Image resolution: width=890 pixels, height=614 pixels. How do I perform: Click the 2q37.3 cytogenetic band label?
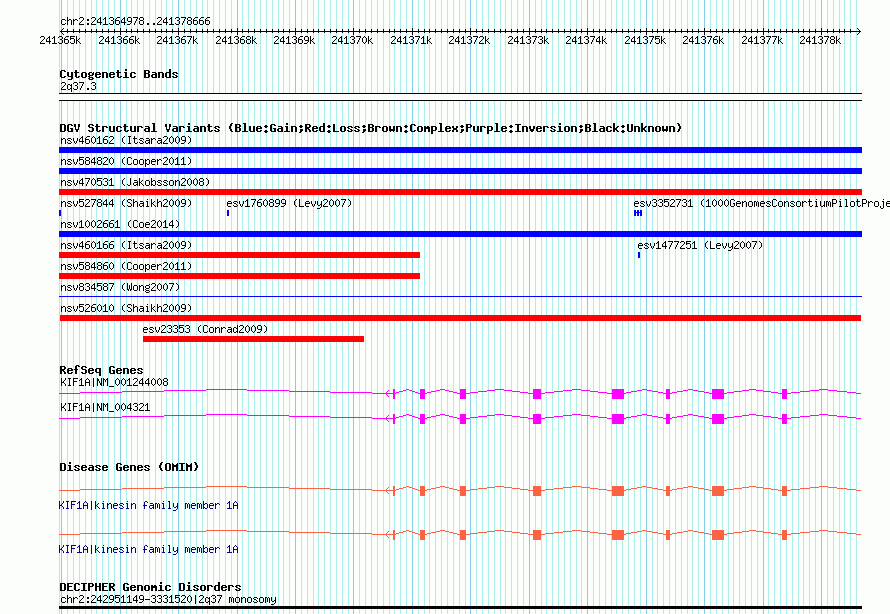coord(78,86)
